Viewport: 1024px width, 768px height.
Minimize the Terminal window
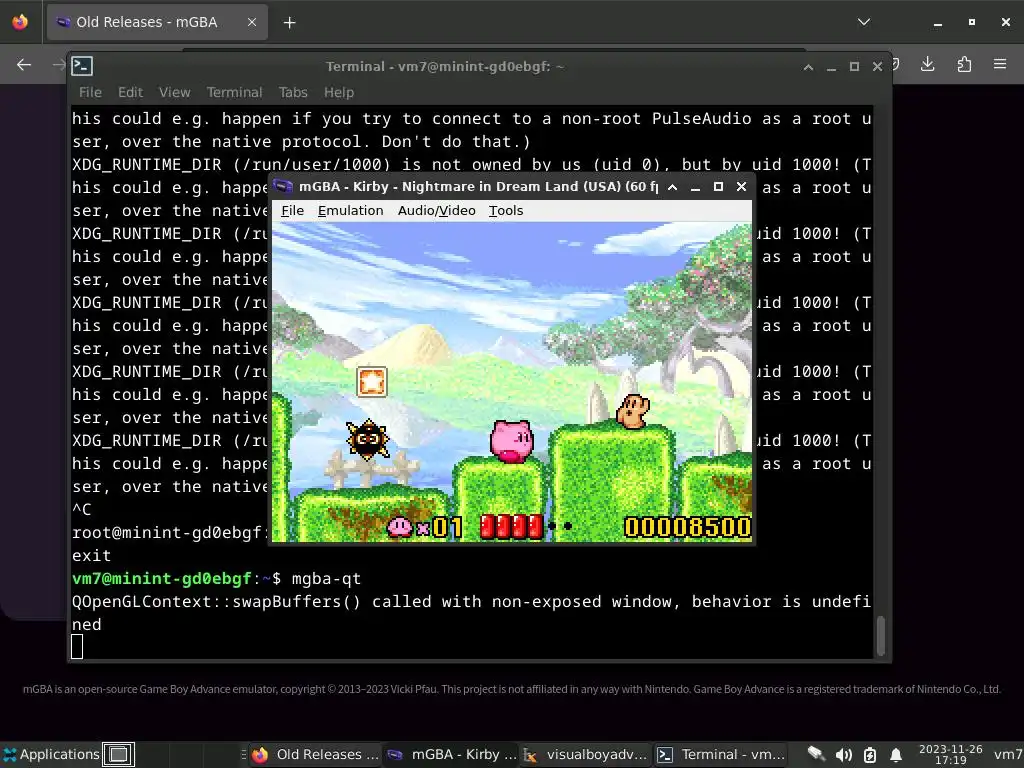tap(831, 67)
